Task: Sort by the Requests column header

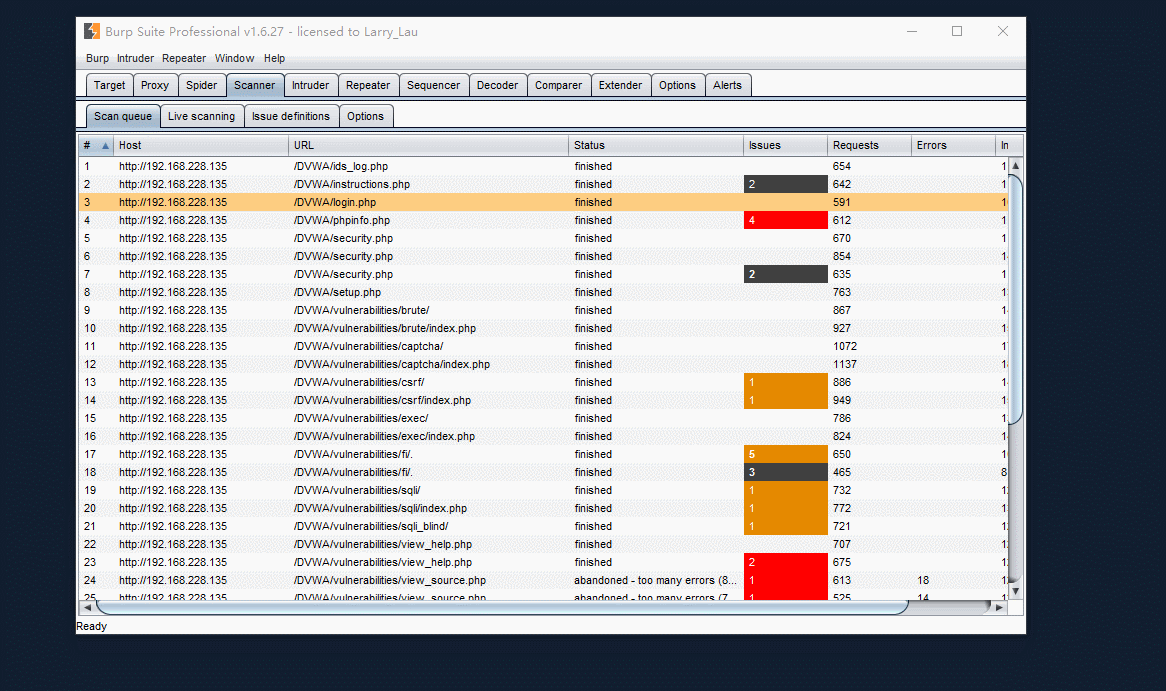Action: pyautogui.click(x=869, y=146)
